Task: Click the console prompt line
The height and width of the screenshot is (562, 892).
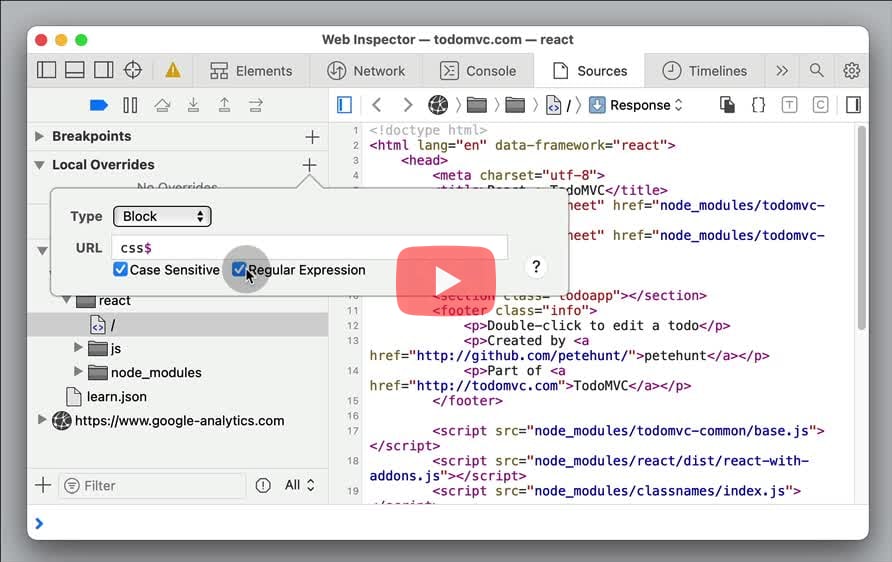Action: click(448, 523)
